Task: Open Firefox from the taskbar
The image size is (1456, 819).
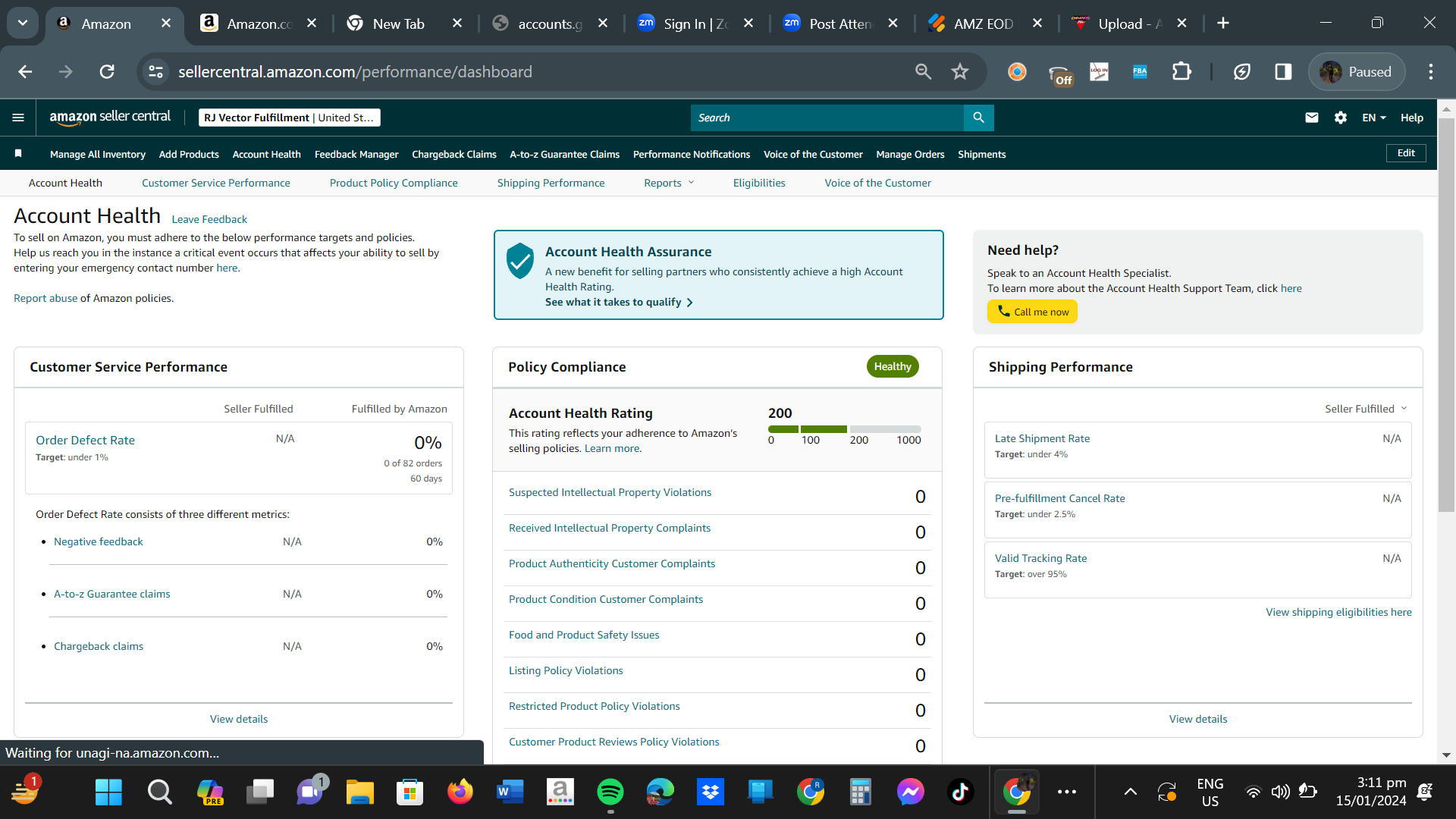Action: [x=460, y=792]
